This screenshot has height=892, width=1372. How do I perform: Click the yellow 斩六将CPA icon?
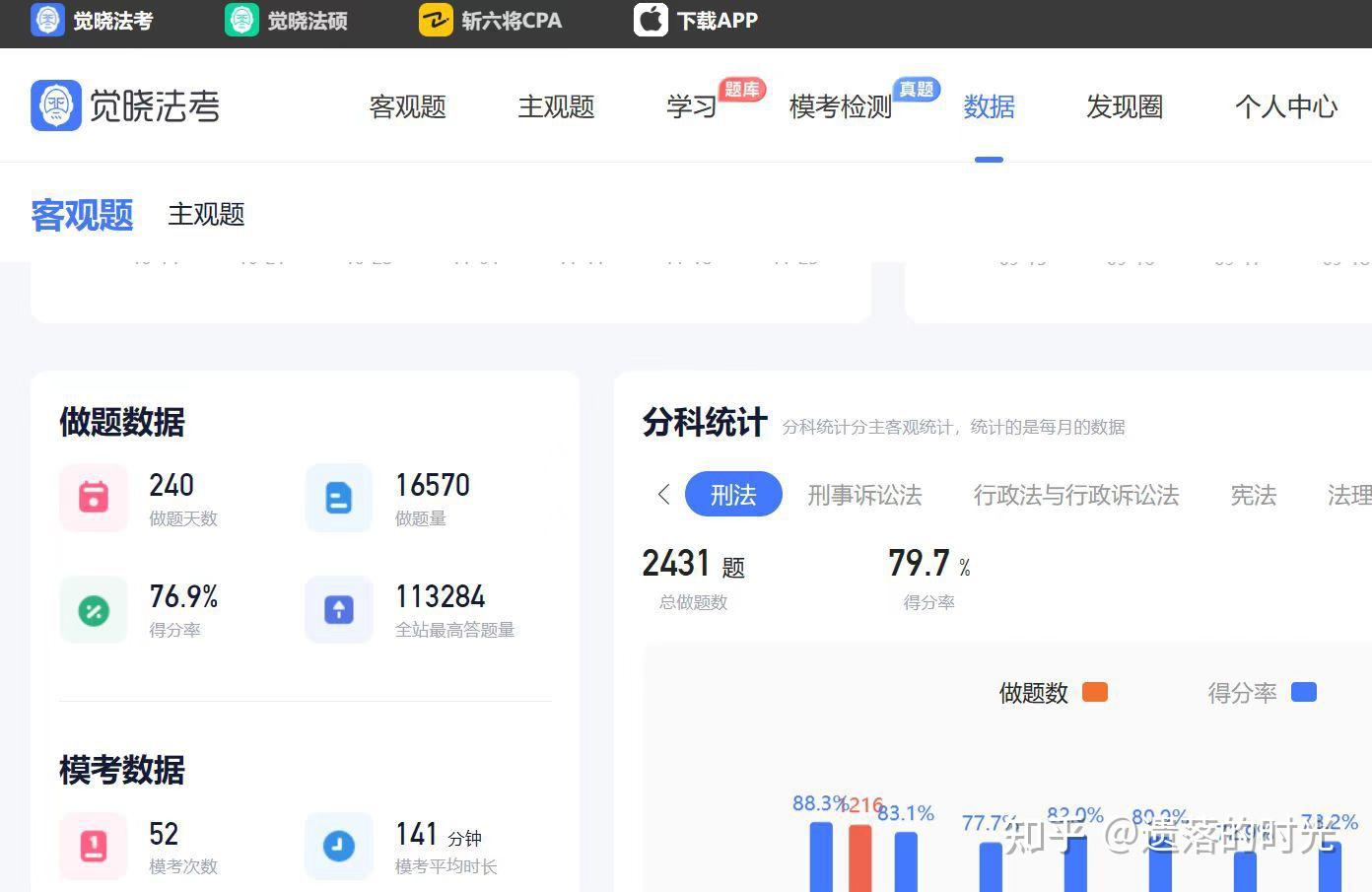436,20
